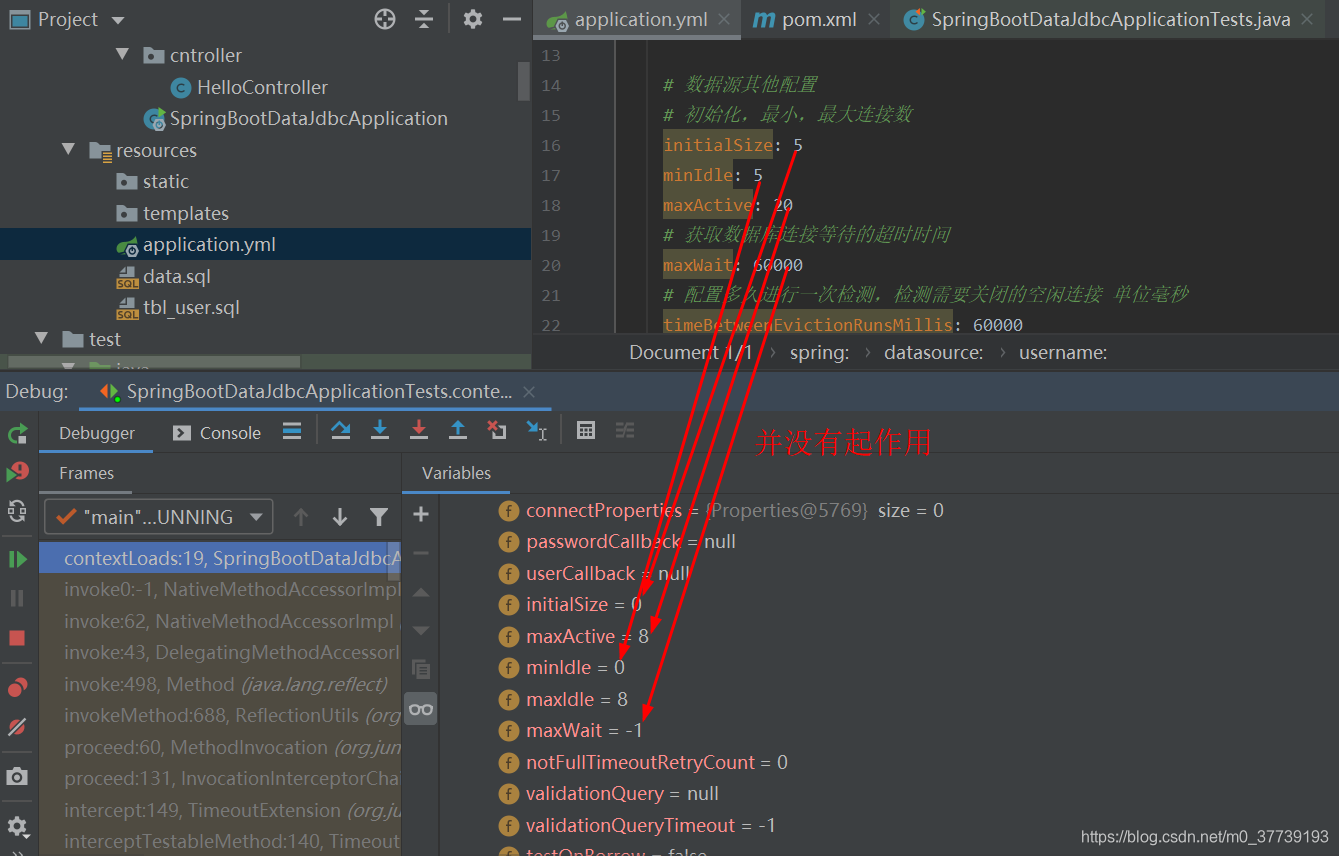Switch to Debugger tab
The image size is (1339, 856).
click(97, 433)
